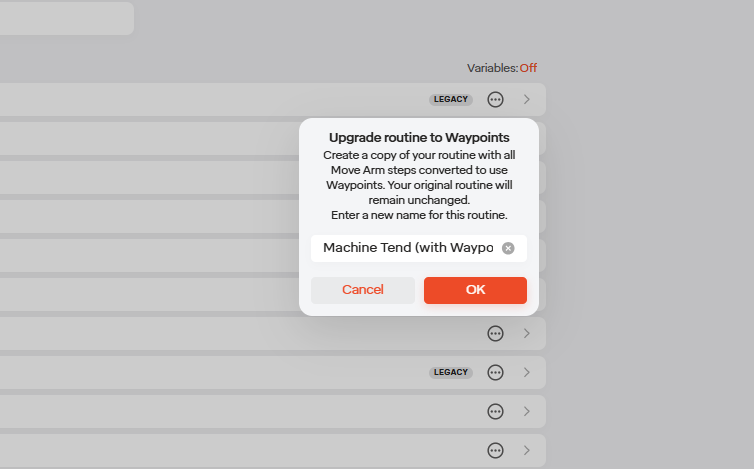Screen dimensions: 754x469
Task: Expand the lower LEGACY routine with its chevron
Action: [x=527, y=372]
